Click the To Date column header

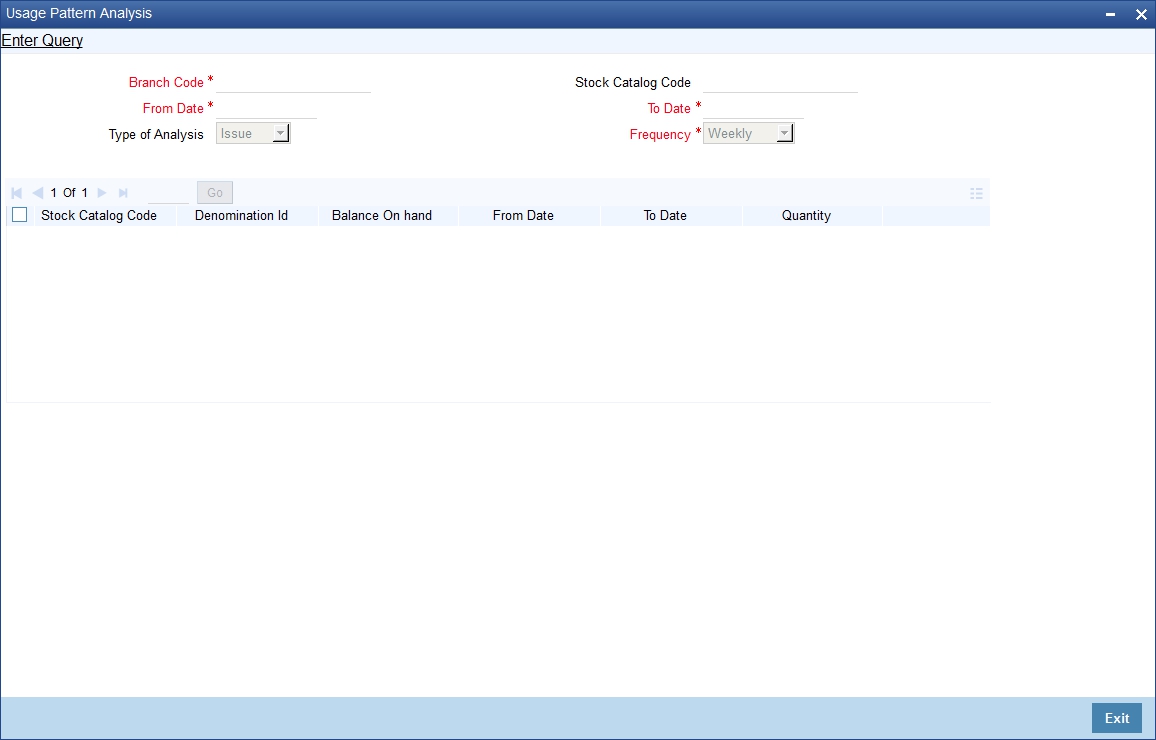(x=665, y=216)
